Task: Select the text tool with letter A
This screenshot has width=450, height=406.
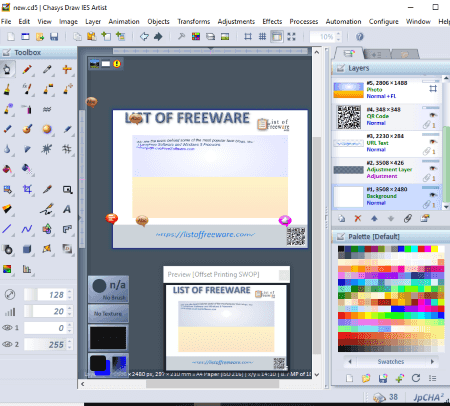Action: pos(67,209)
